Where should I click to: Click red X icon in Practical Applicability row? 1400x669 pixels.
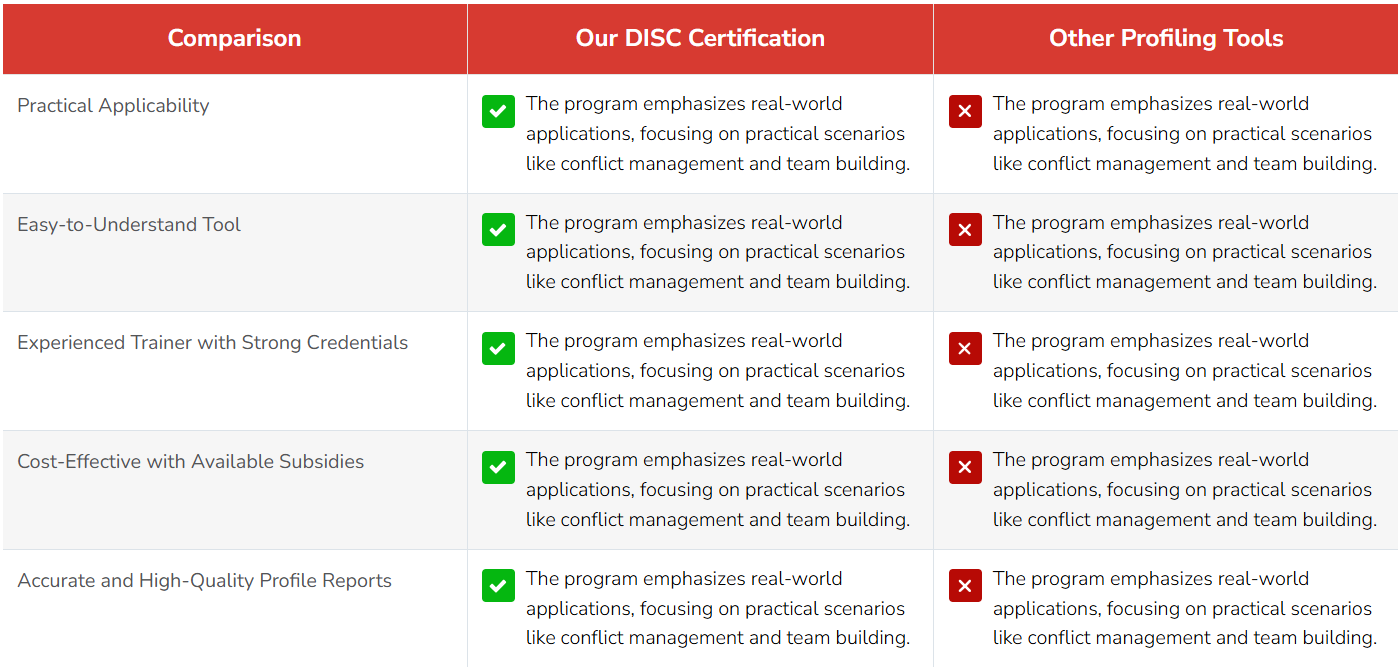pos(965,111)
